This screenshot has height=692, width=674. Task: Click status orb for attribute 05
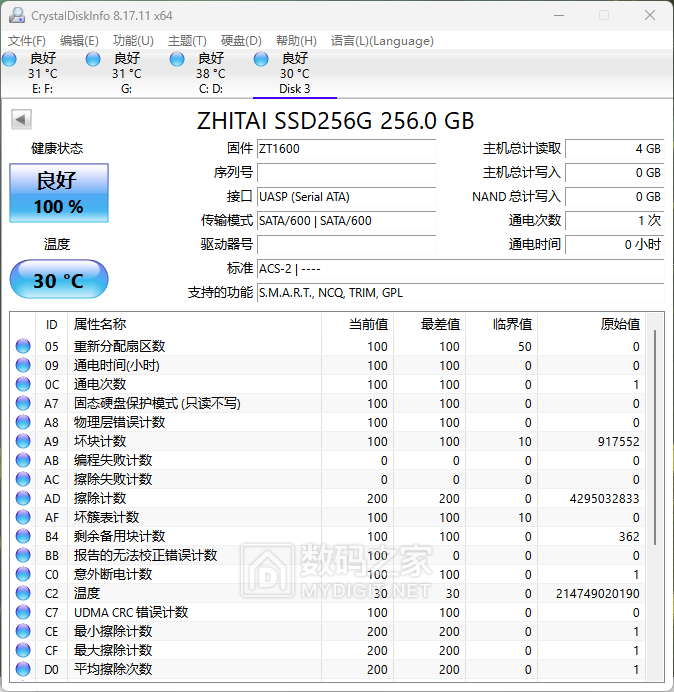click(23, 346)
